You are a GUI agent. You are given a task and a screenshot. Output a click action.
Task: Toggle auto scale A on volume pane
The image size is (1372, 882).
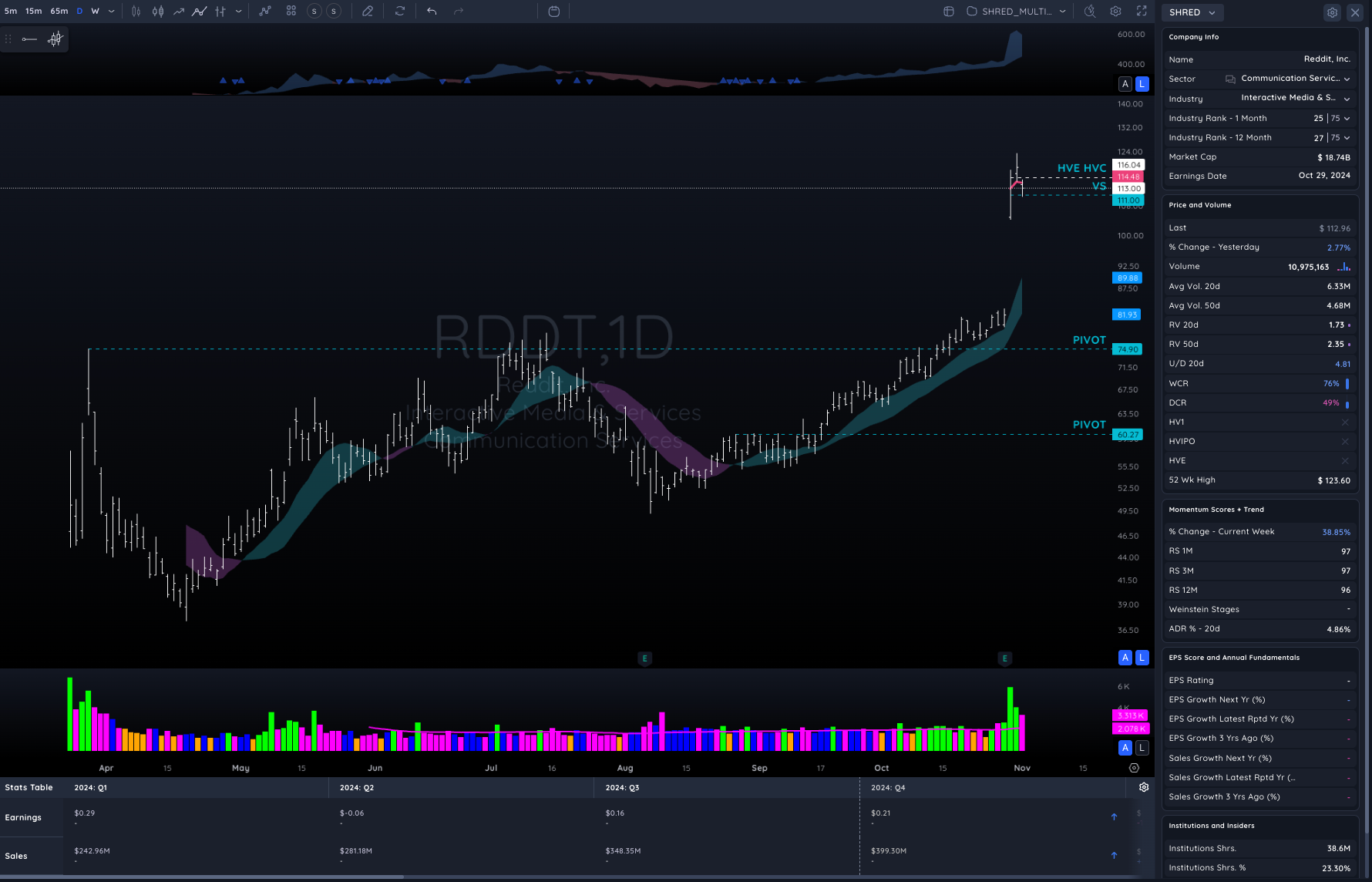point(1125,748)
